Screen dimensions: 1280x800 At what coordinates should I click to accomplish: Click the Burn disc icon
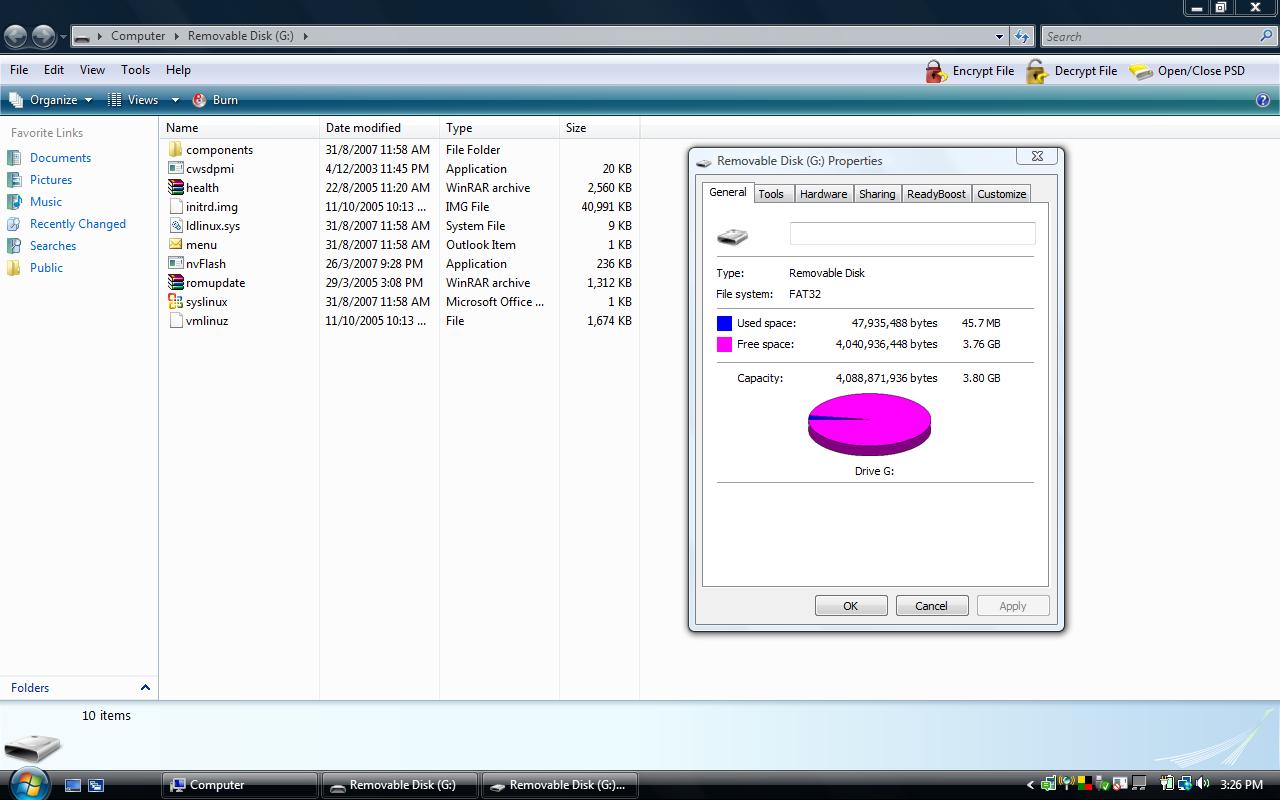click(x=199, y=100)
